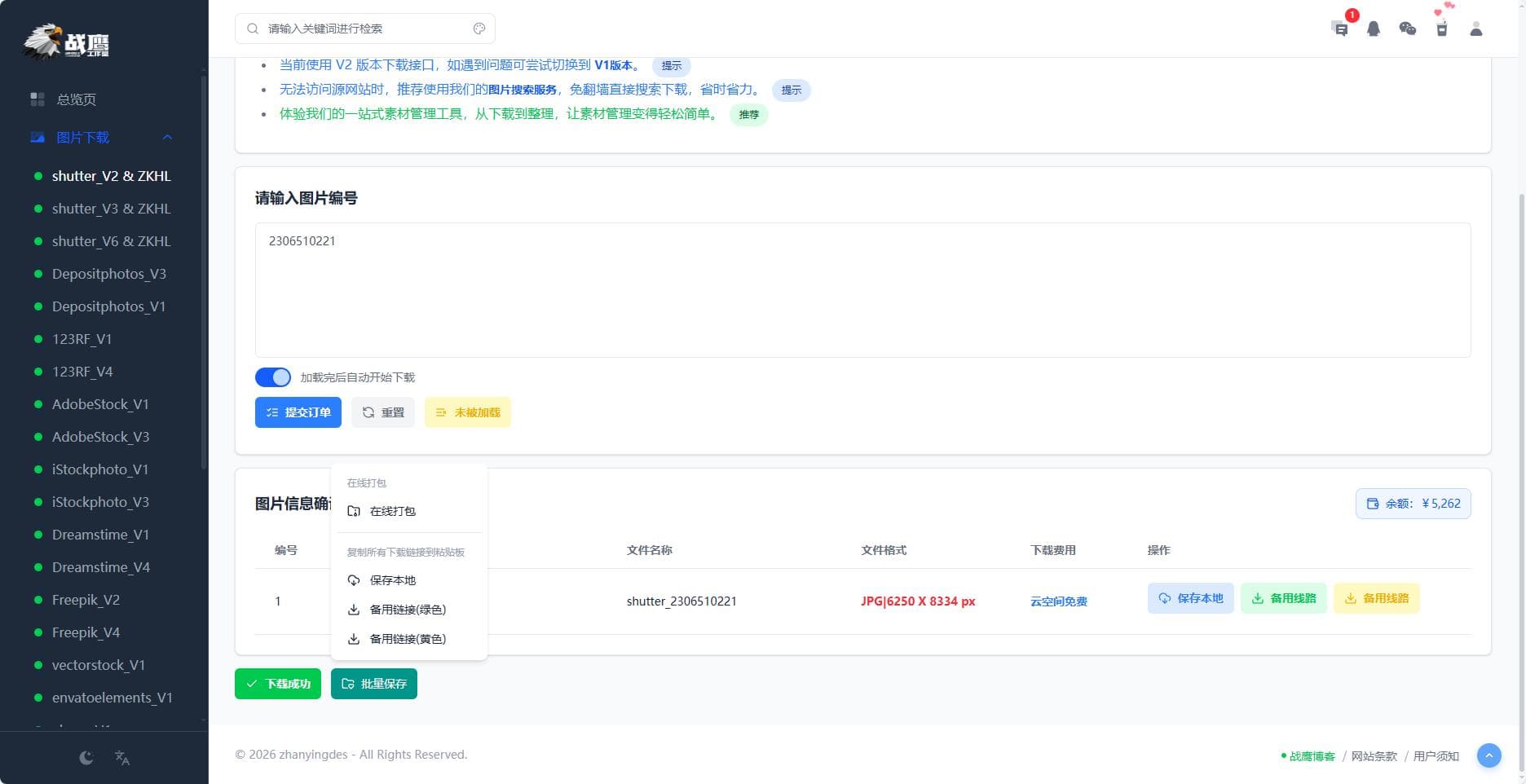Viewport: 1526px width, 784px height.
Task: Click the 提交订单 submit button
Action: tap(298, 412)
